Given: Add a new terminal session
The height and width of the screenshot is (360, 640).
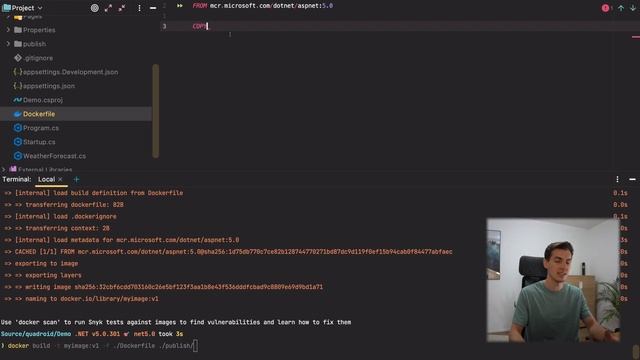Looking at the screenshot, I should 76,179.
